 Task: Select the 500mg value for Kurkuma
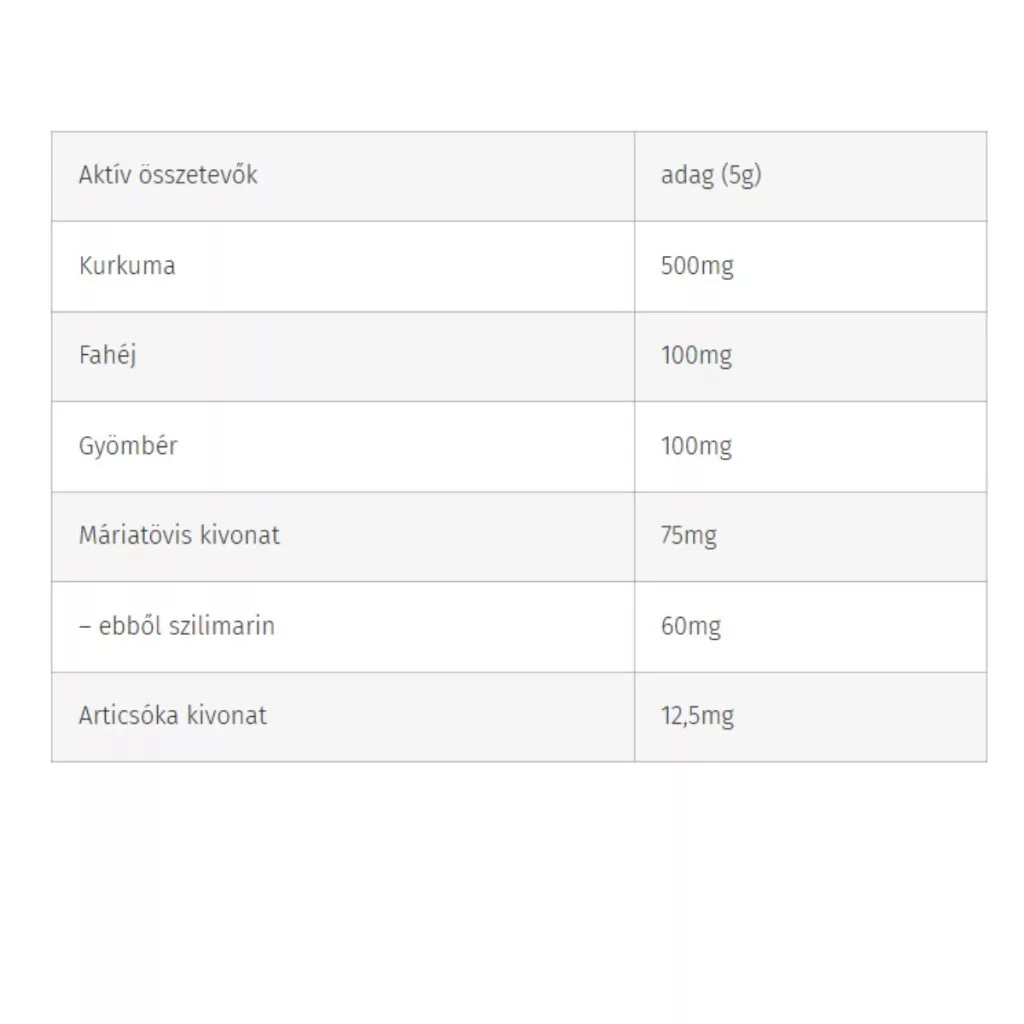tap(697, 266)
